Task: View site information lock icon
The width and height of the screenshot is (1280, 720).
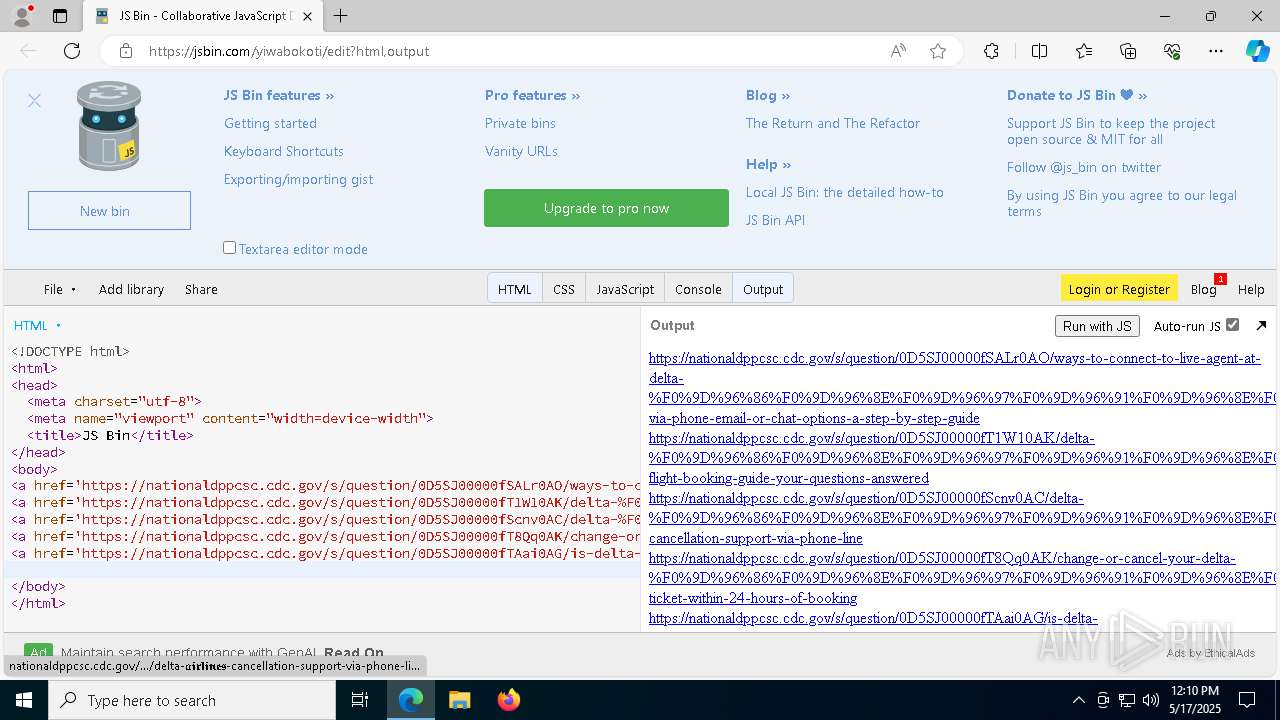Action: click(126, 51)
